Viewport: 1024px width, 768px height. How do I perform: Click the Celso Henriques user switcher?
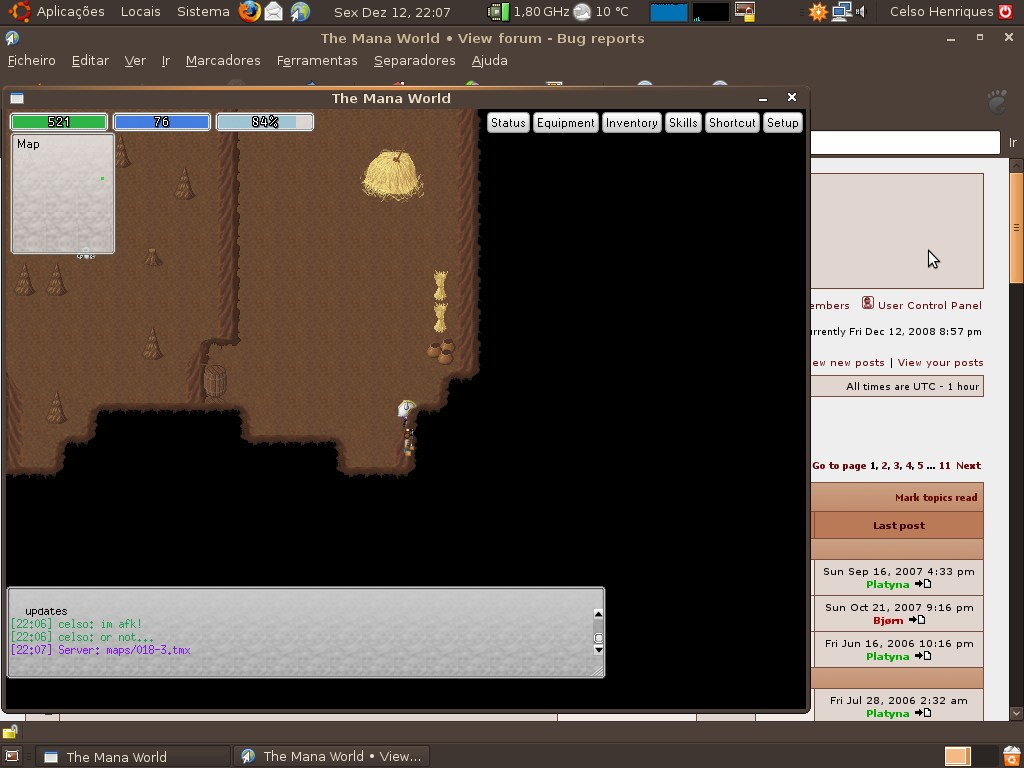[941, 11]
